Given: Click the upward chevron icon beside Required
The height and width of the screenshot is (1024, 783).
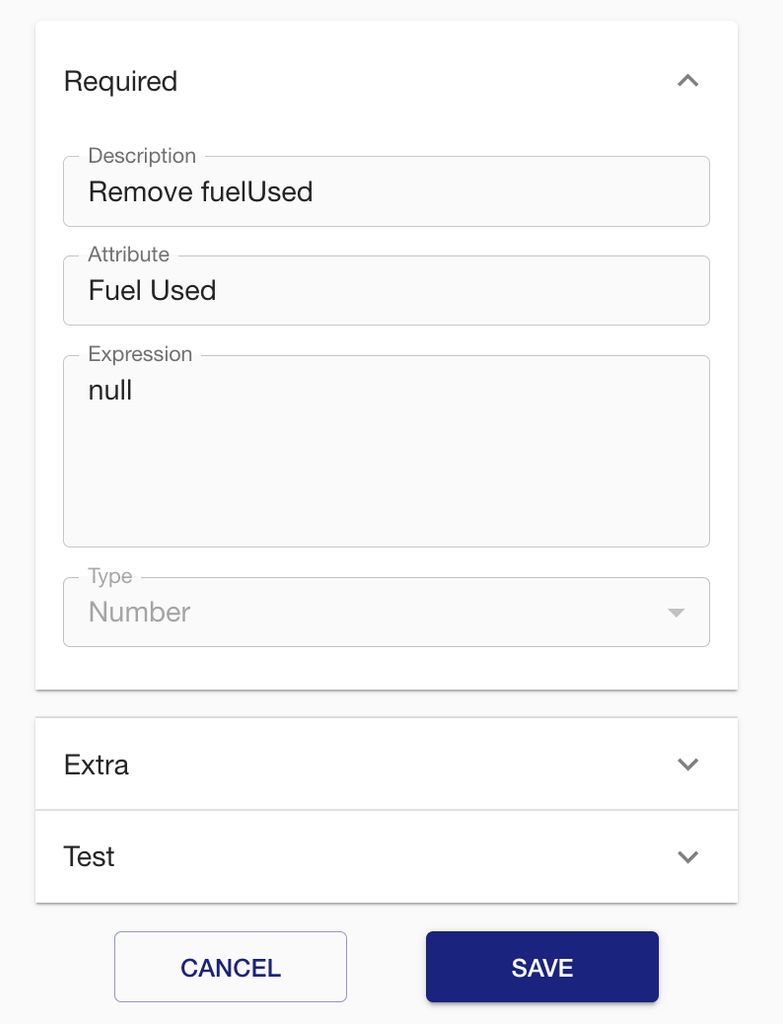Looking at the screenshot, I should point(687,80).
